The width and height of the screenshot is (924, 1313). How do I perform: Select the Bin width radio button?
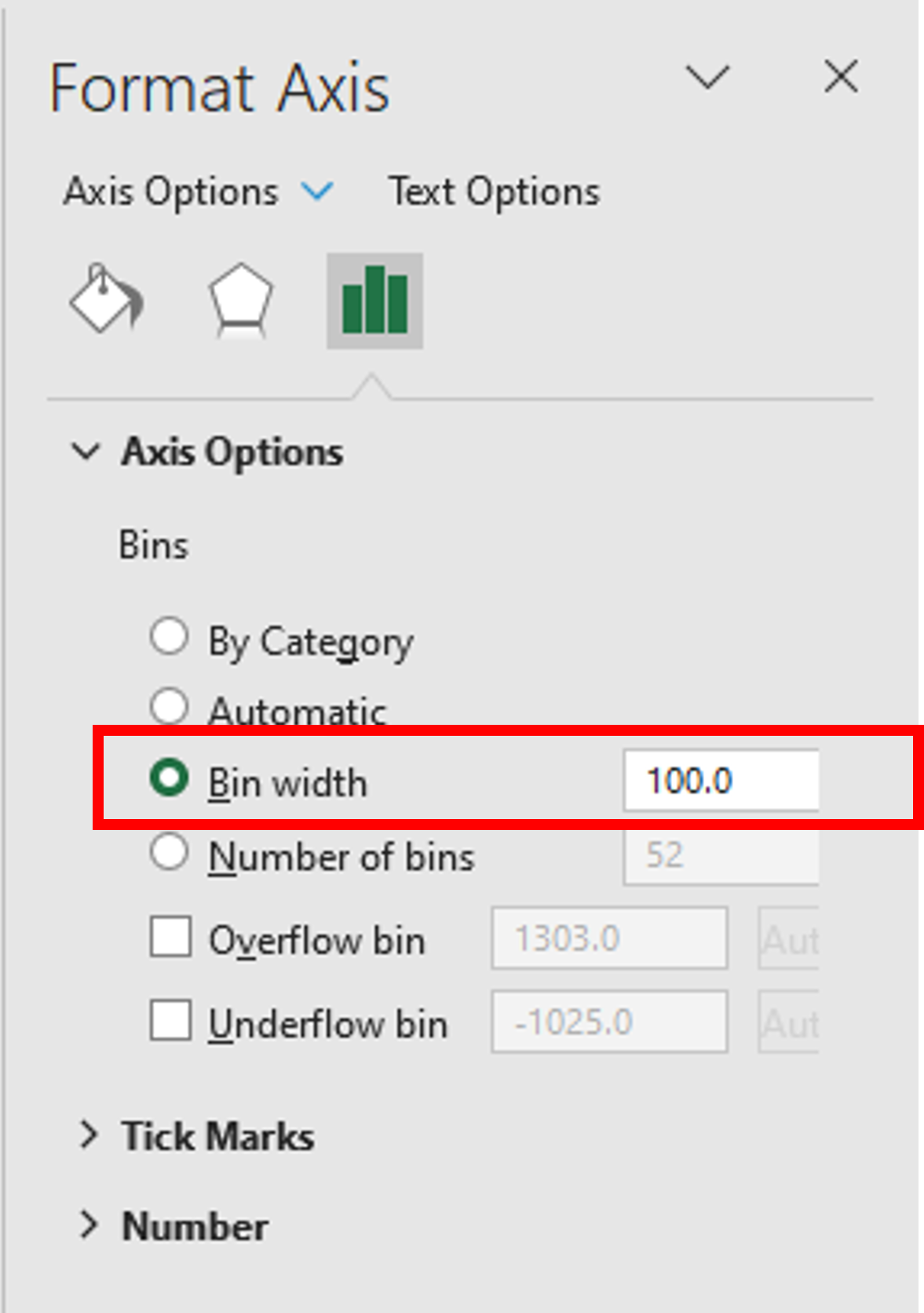coord(169,778)
